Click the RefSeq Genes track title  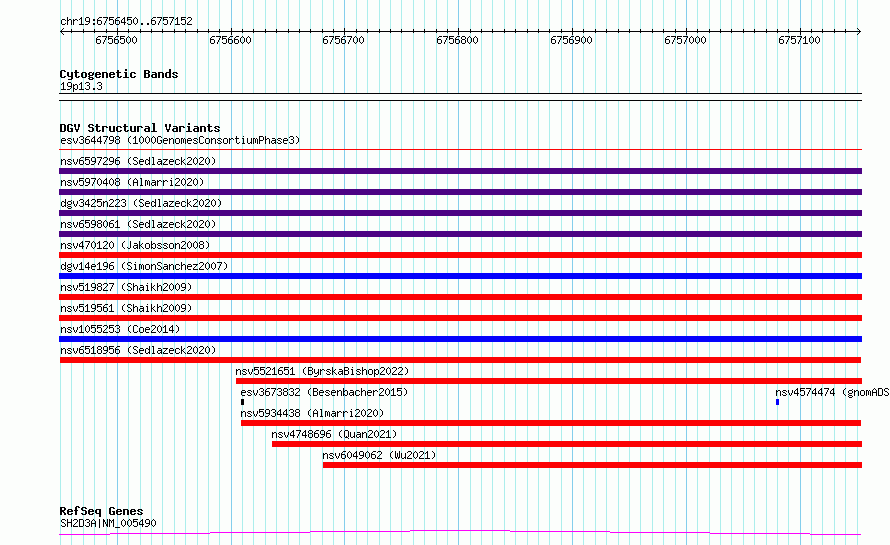(101, 511)
